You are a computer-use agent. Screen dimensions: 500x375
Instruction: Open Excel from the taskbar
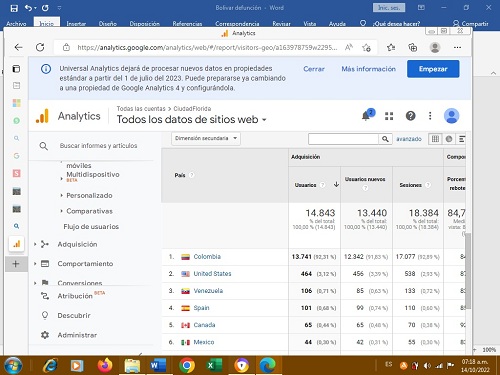coord(214,365)
